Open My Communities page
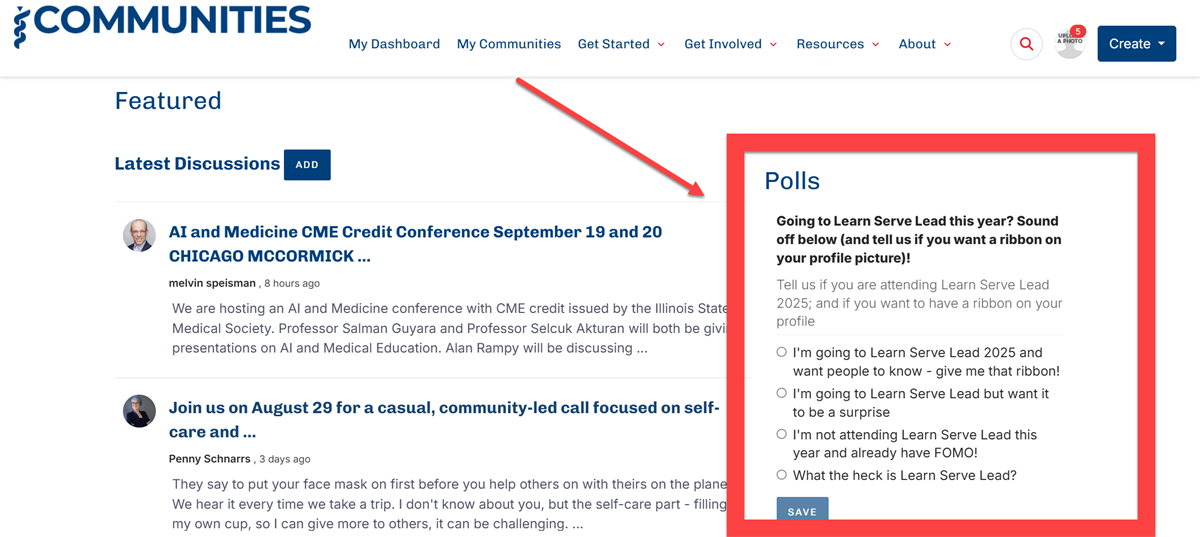Screen dimensions: 1200x537 [x=509, y=44]
